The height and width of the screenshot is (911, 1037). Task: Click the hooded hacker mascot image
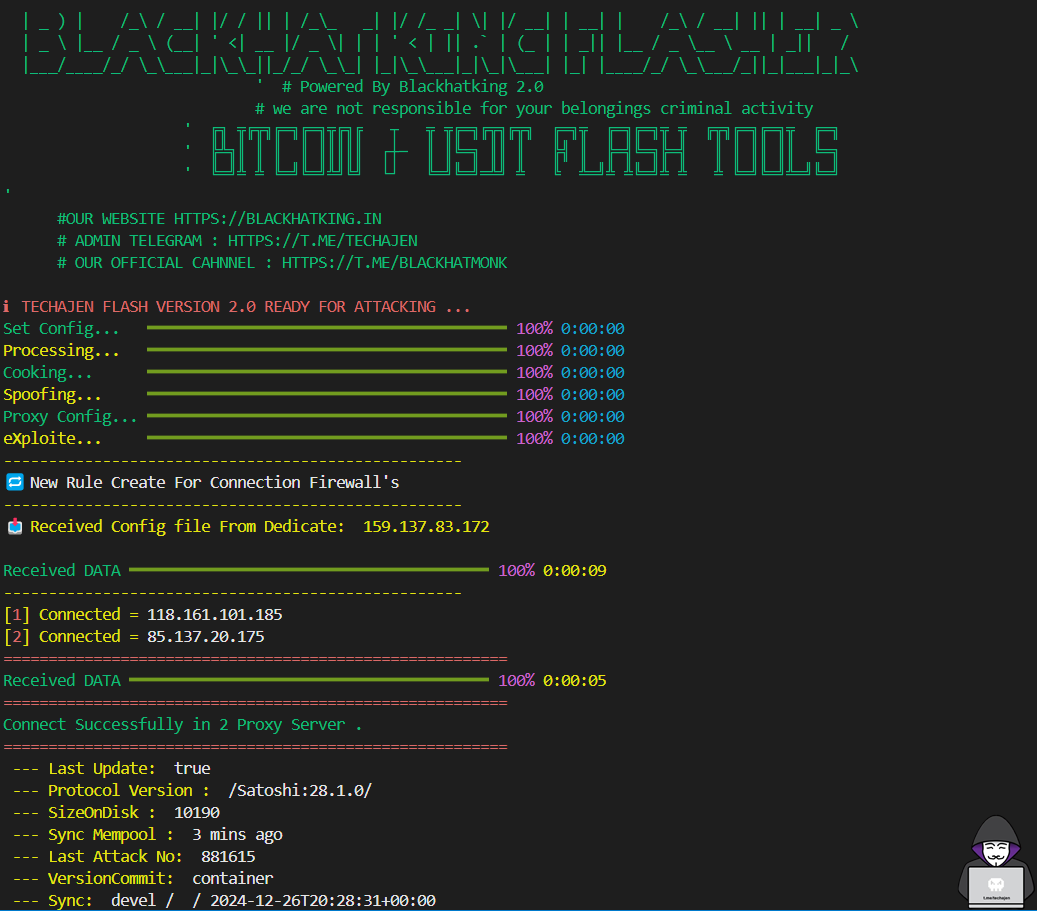point(995,861)
